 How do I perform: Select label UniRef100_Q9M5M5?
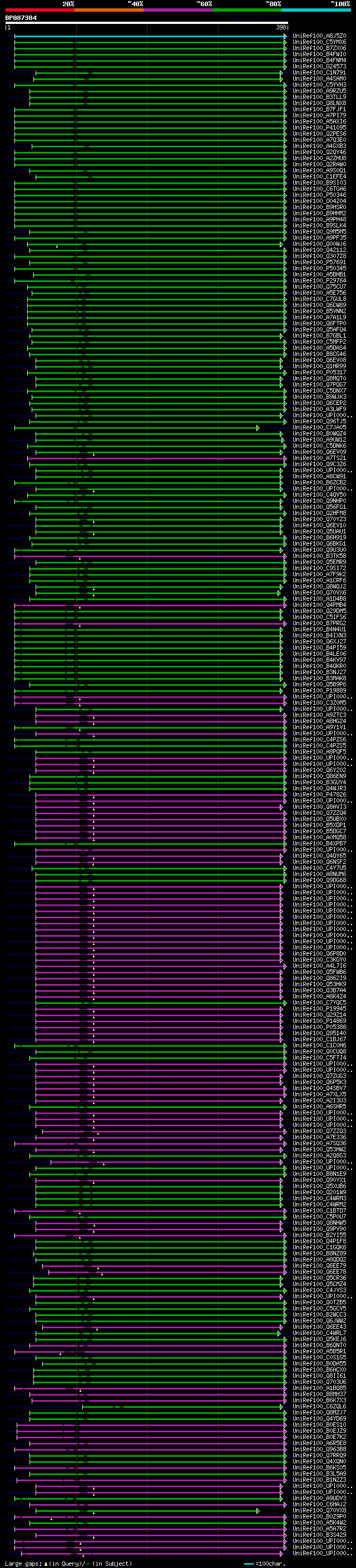[319, 231]
